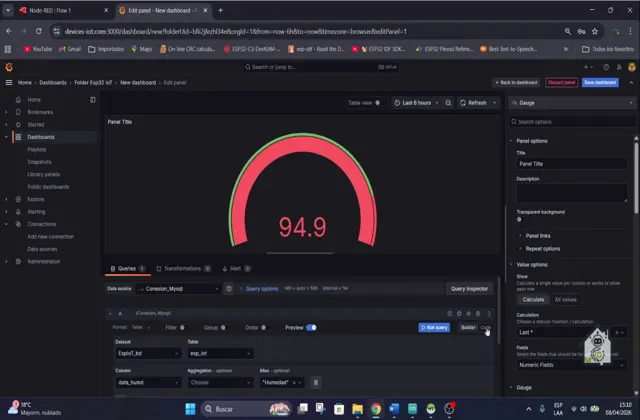Click the Administration gear icon
Image resolution: width=640 pixels, height=420 pixels.
[18, 261]
